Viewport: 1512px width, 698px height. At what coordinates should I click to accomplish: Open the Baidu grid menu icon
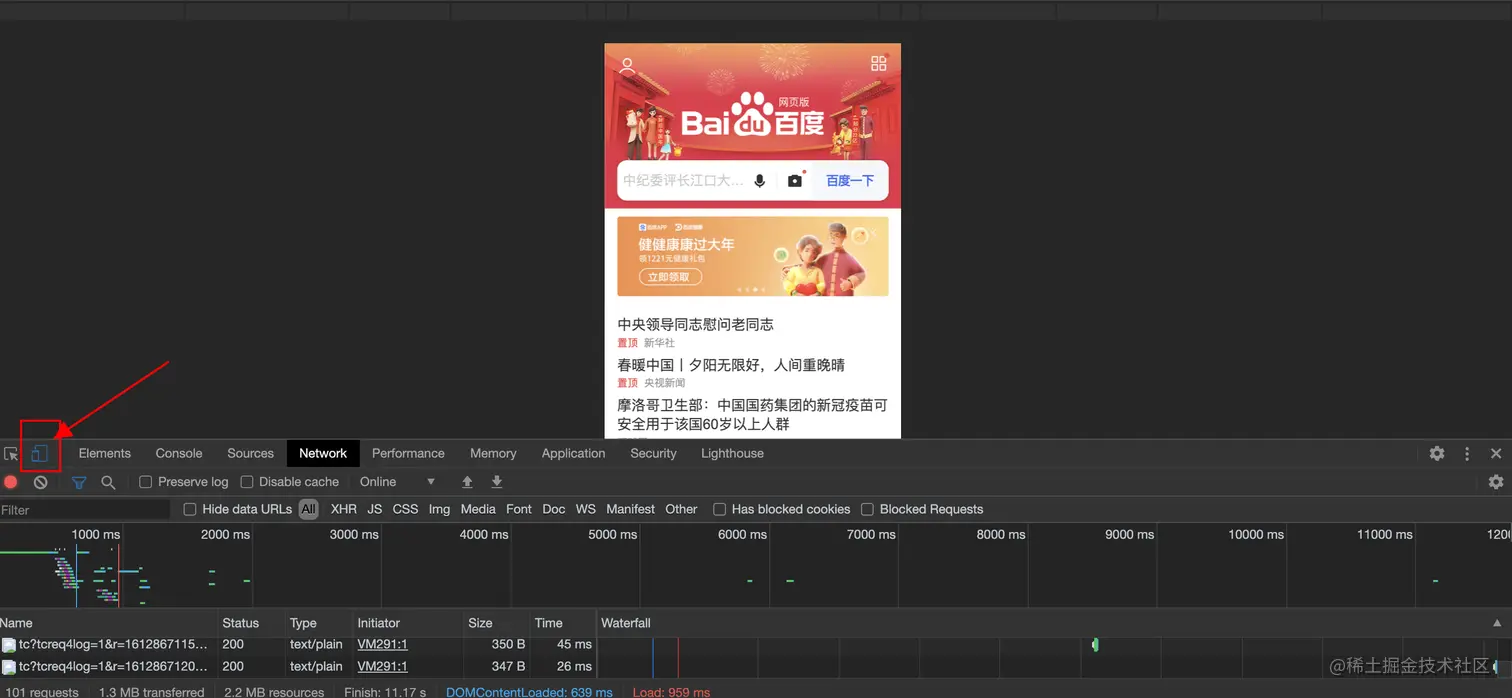click(x=879, y=64)
